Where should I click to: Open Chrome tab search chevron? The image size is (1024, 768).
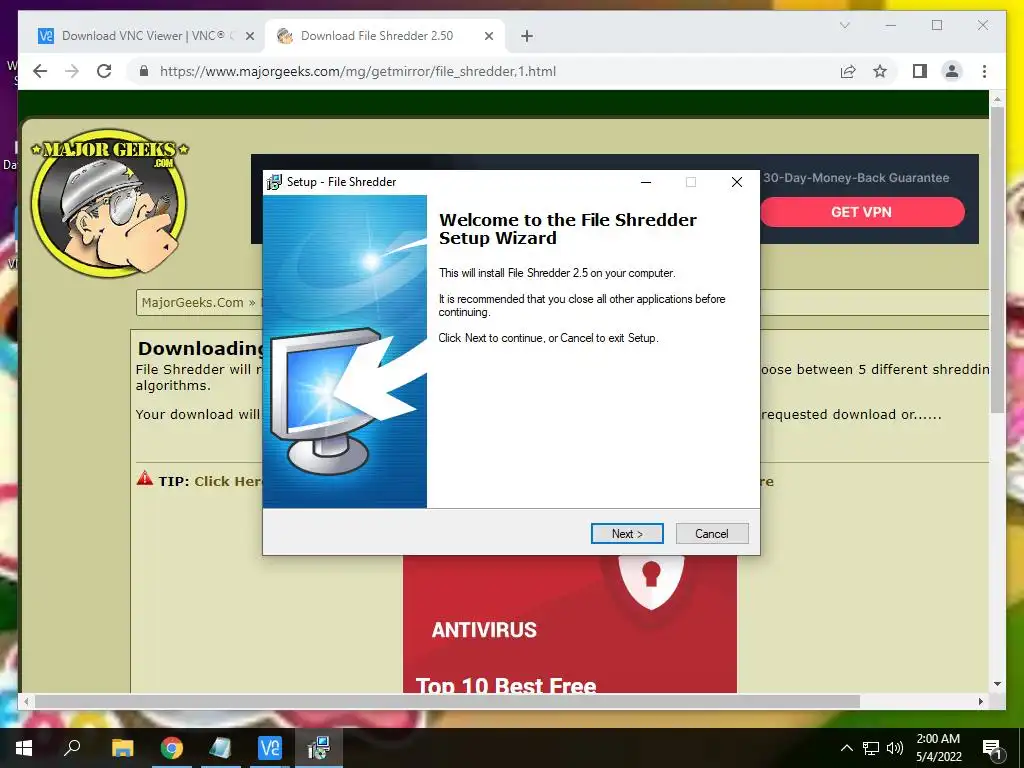tap(844, 25)
